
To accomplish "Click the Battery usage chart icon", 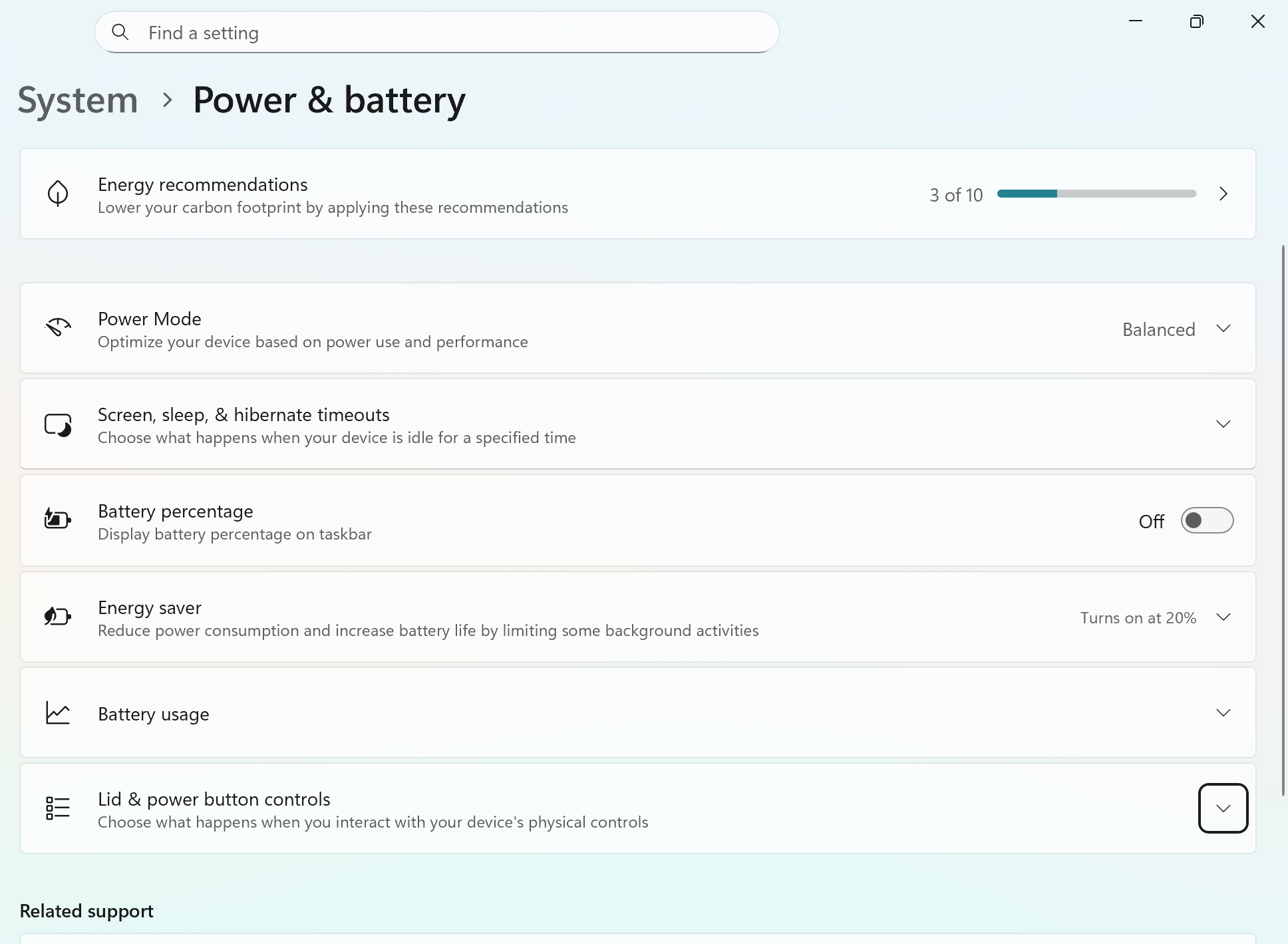I will pyautogui.click(x=58, y=712).
